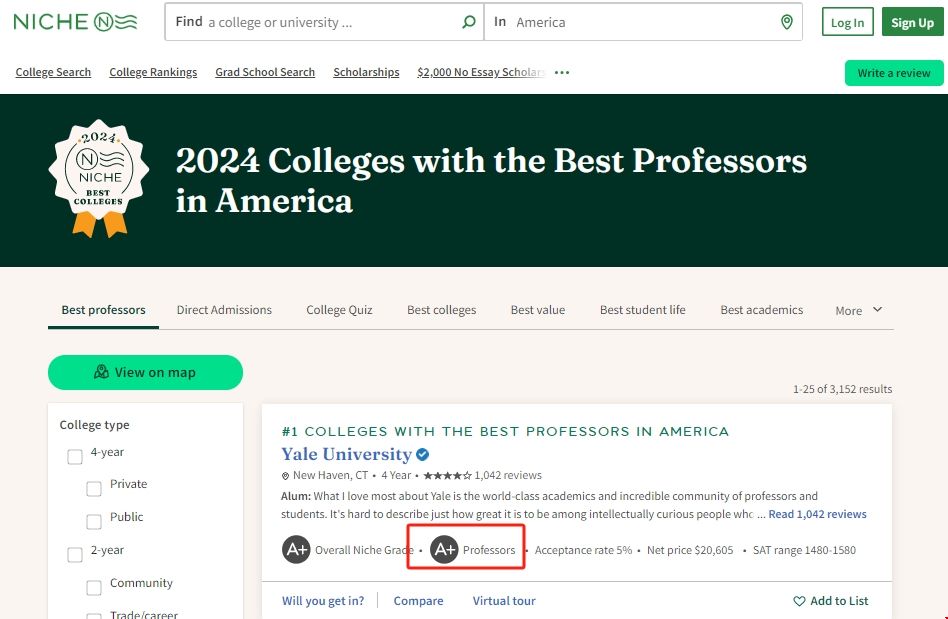
Task: Click heart icon to add to list
Action: (799, 601)
